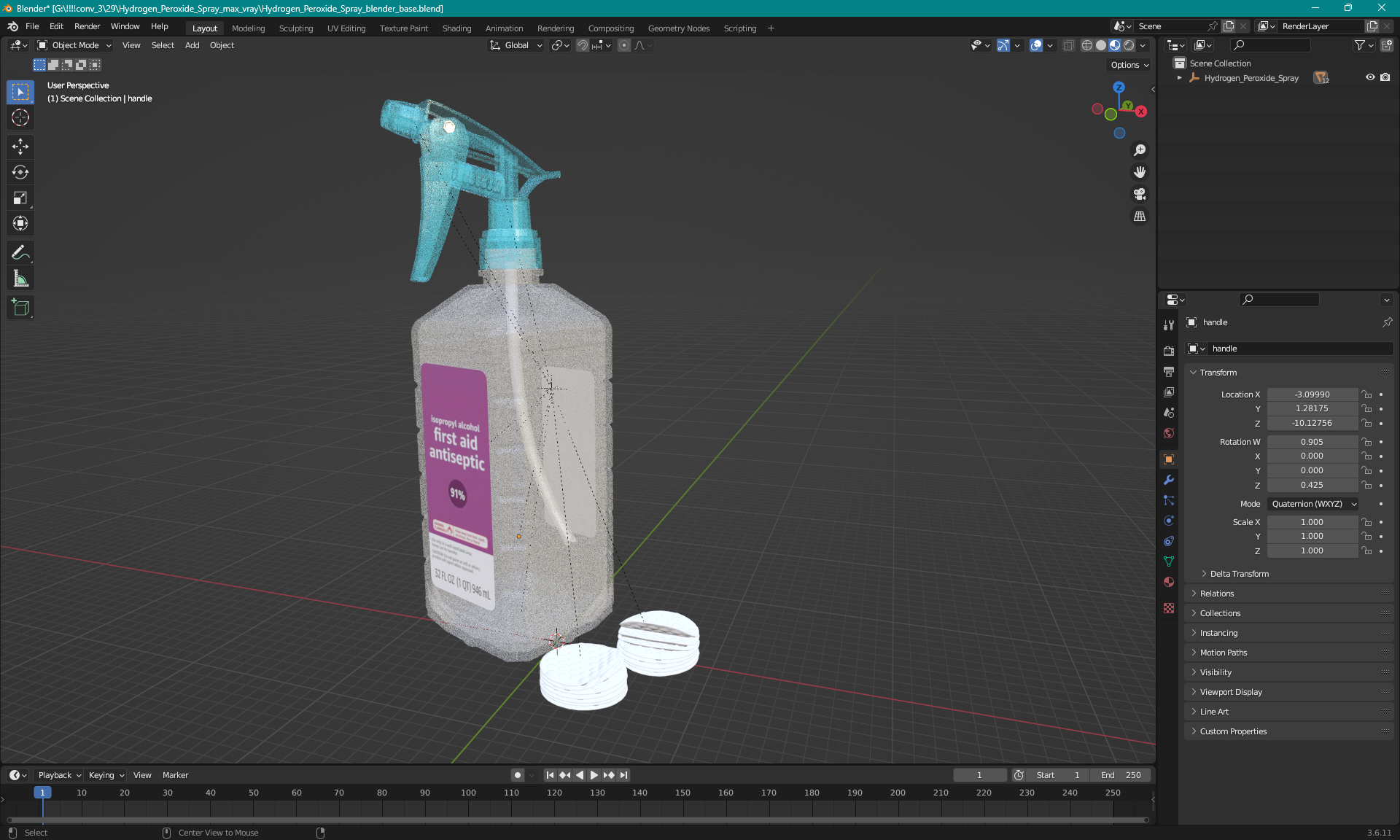Open the Modifiers wrench properties tab
The image size is (1400, 840).
(x=1169, y=480)
